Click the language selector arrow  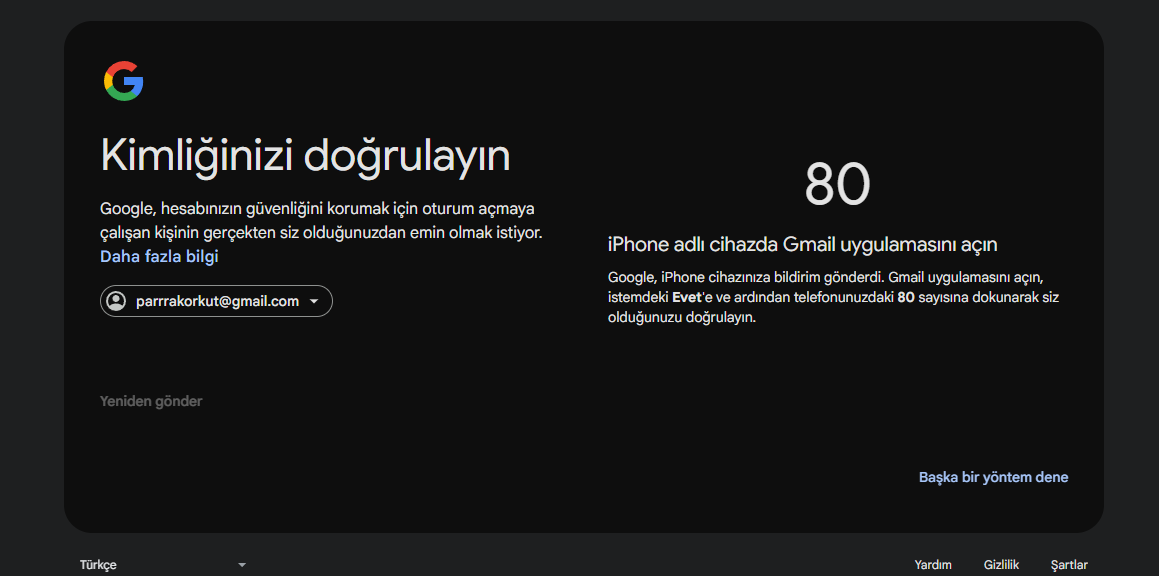click(242, 565)
